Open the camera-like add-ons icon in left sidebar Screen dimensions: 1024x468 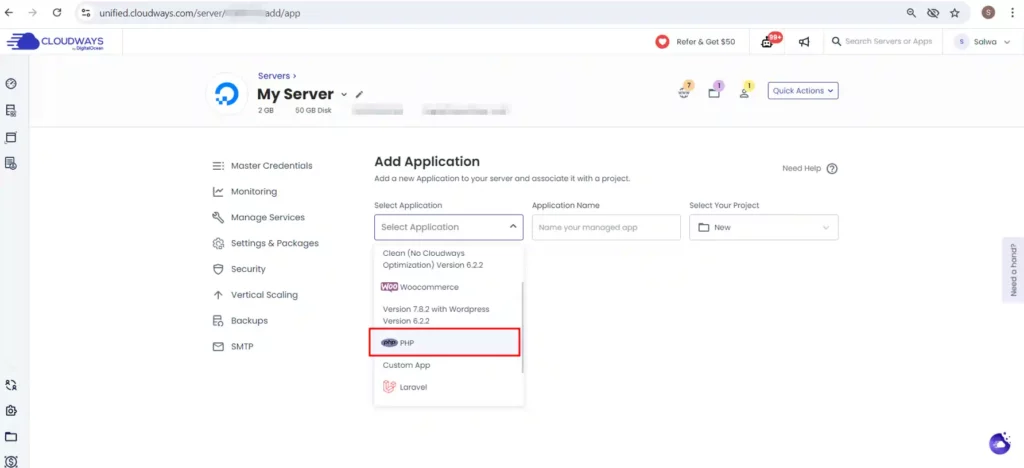click(10, 411)
